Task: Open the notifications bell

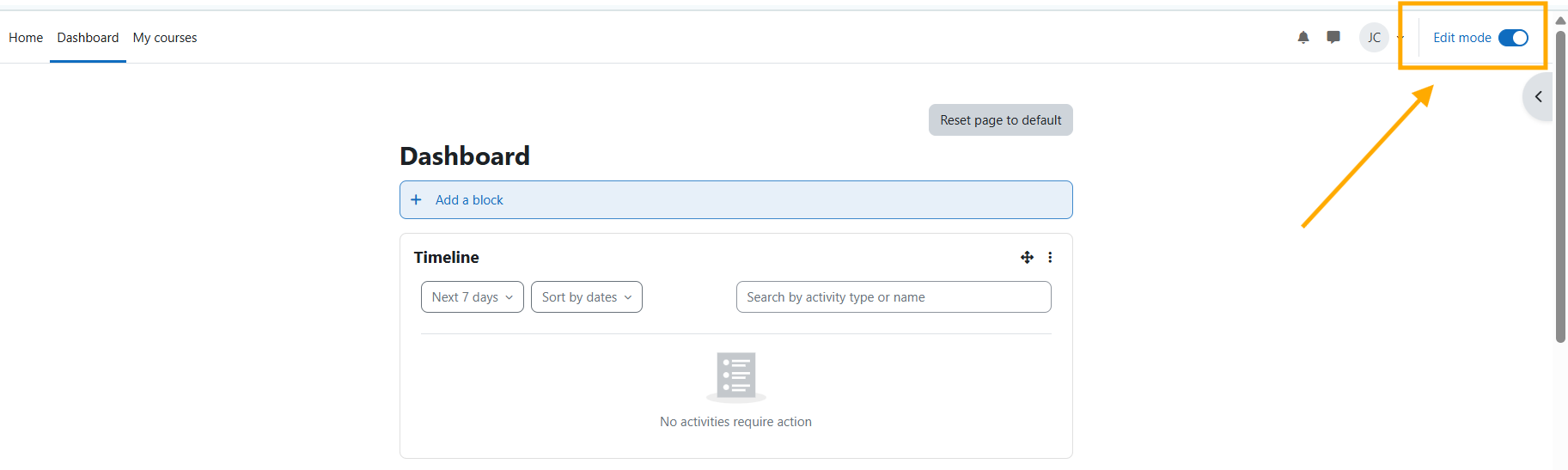Action: 1303,38
